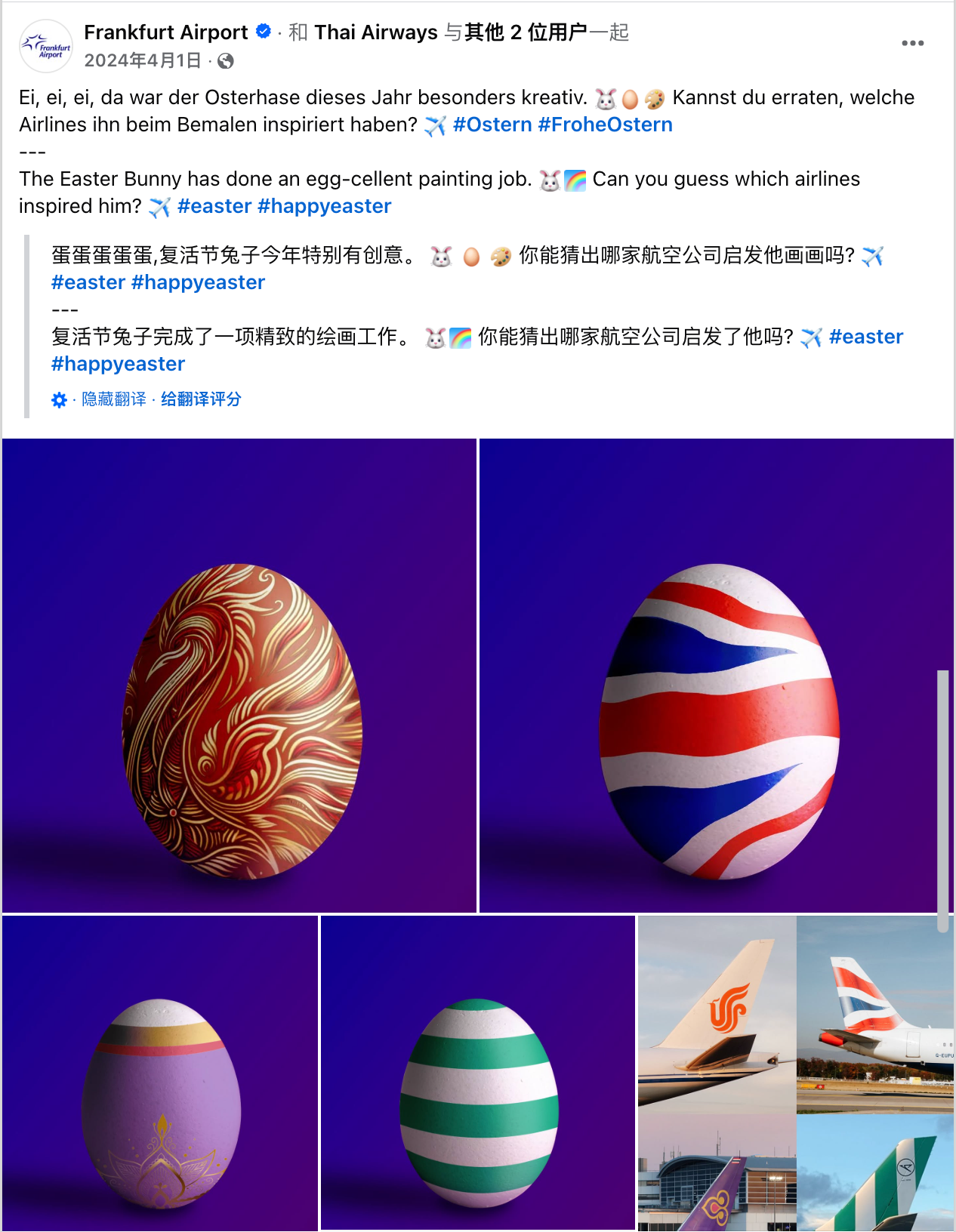Open the Union Jack striped egg photo
The height and width of the screenshot is (1232, 956).
click(717, 676)
